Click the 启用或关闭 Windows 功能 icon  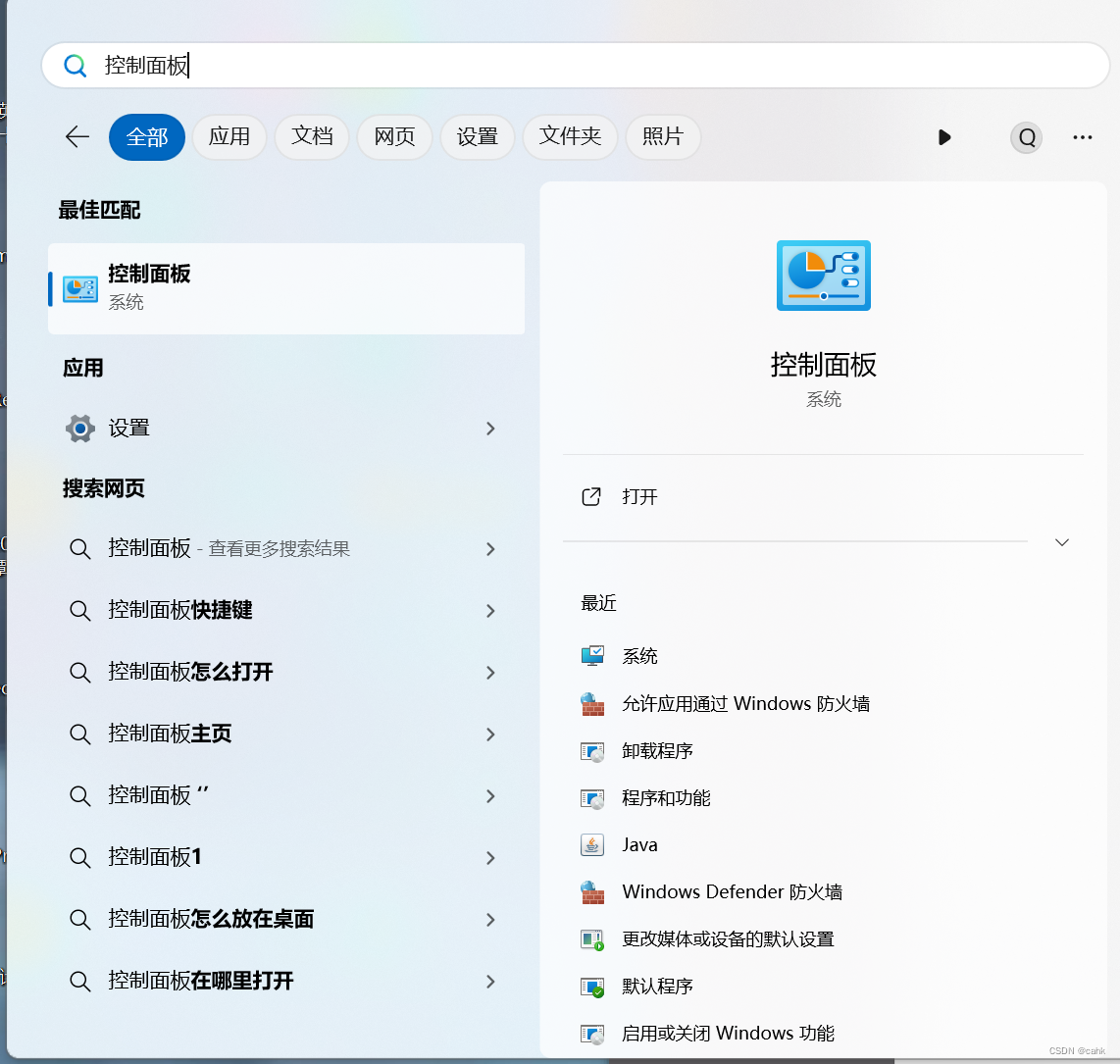(592, 1034)
